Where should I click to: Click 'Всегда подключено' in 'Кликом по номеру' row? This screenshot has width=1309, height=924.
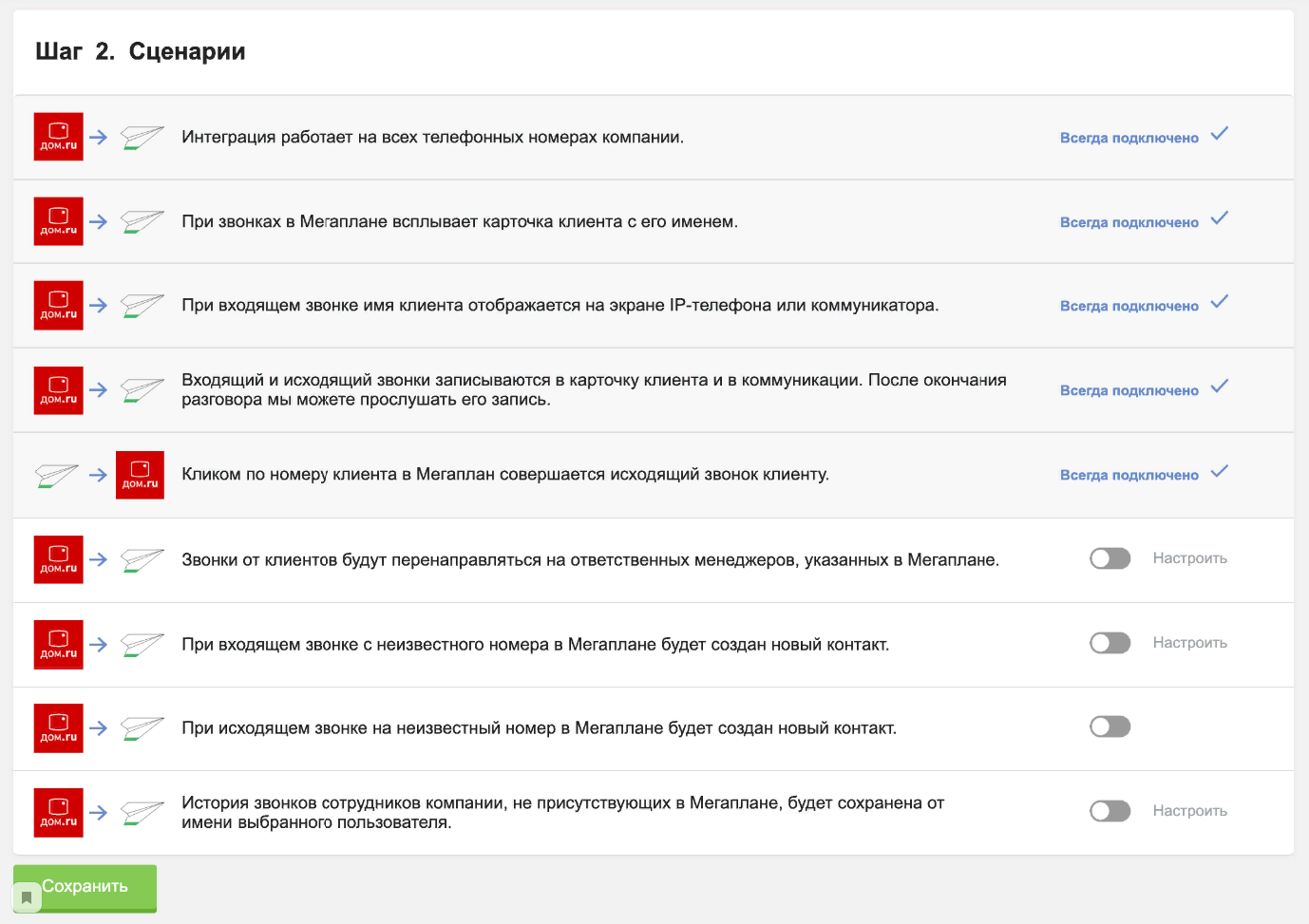click(1129, 475)
